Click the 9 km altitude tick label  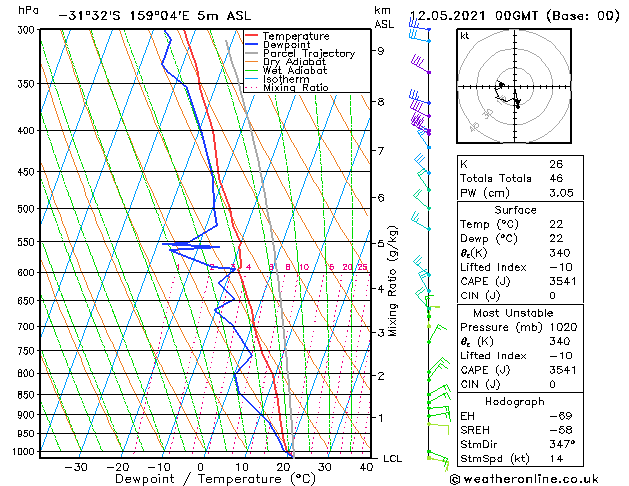pos(380,51)
